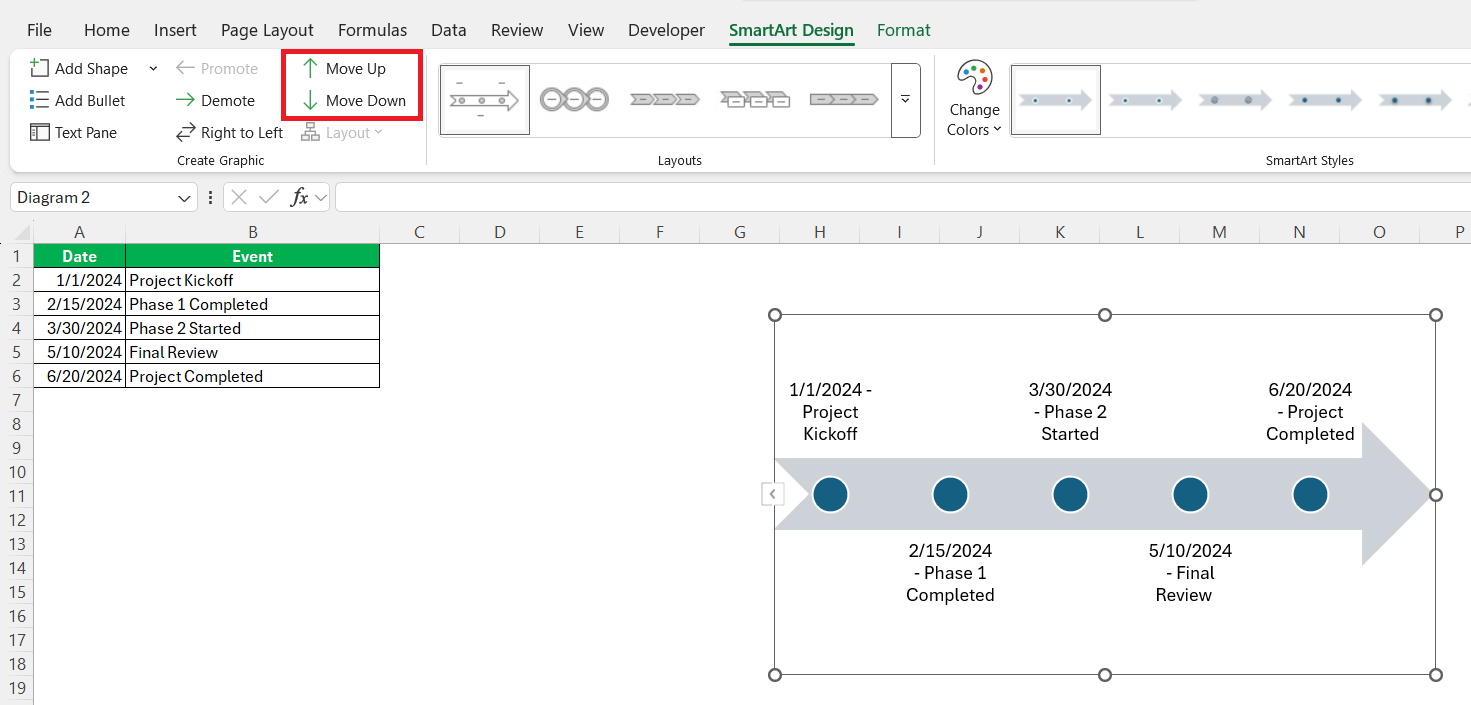
Task: Click Add Bullet in the ribbon
Action: 78,100
